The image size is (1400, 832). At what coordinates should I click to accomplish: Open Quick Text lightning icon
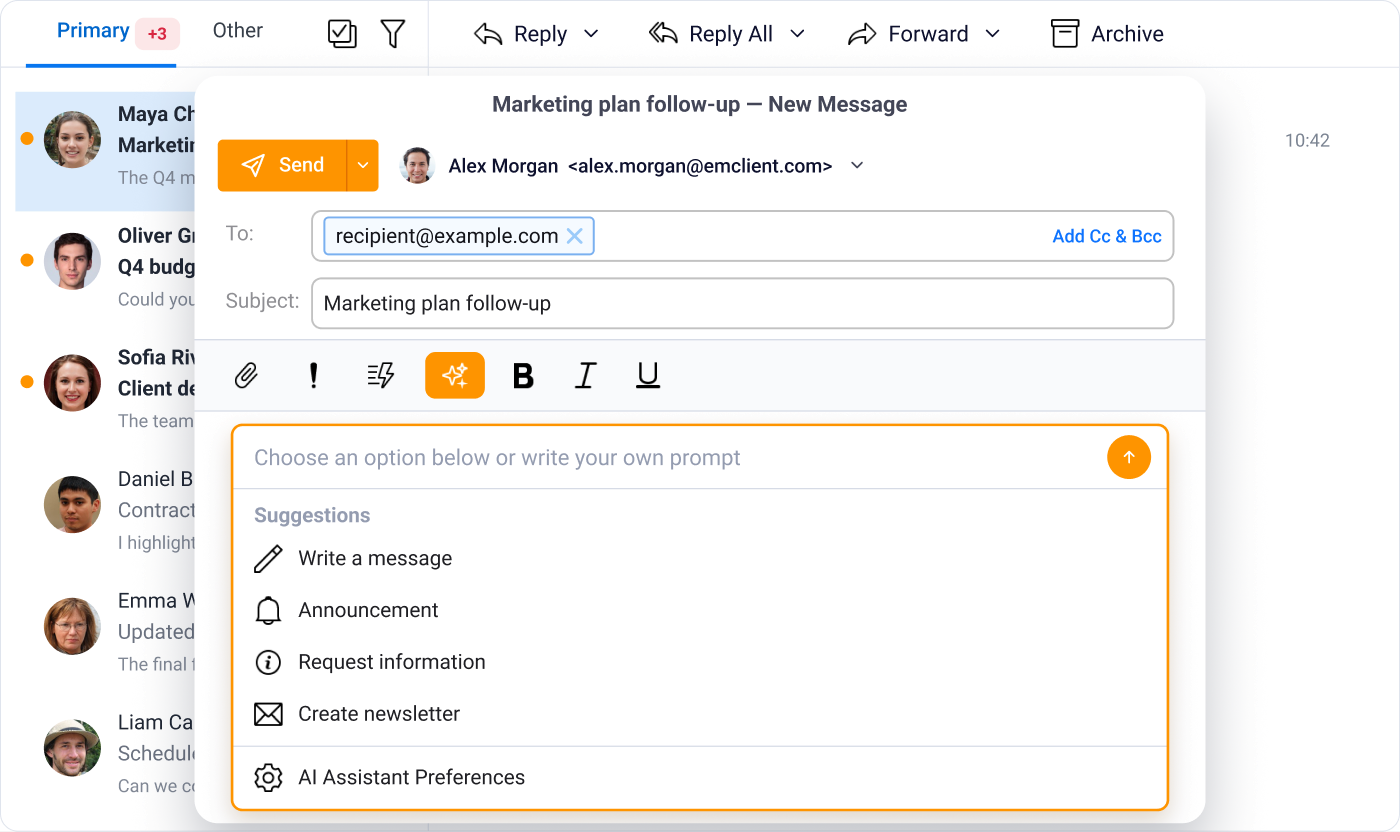coord(381,376)
